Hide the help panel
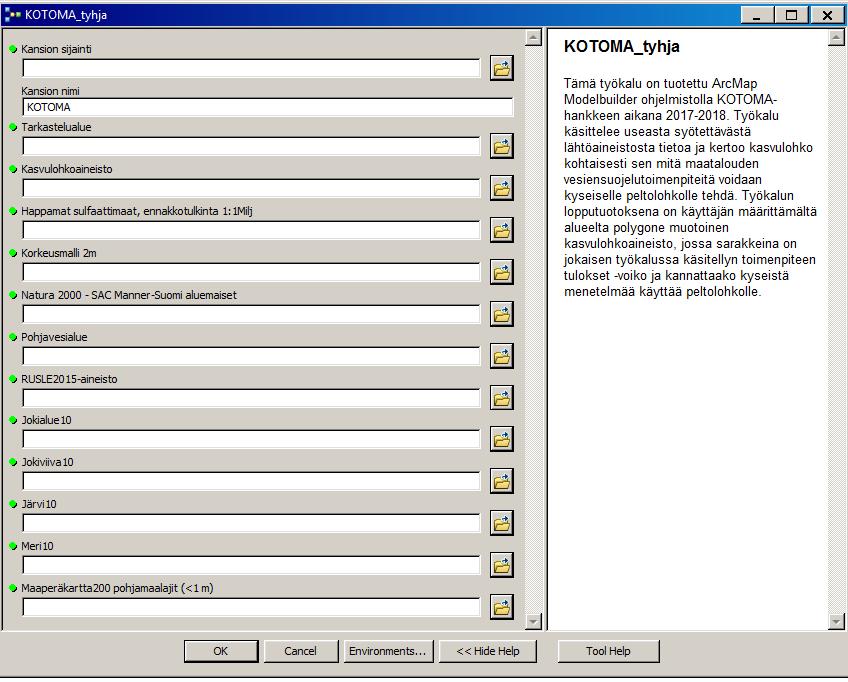 click(x=488, y=651)
